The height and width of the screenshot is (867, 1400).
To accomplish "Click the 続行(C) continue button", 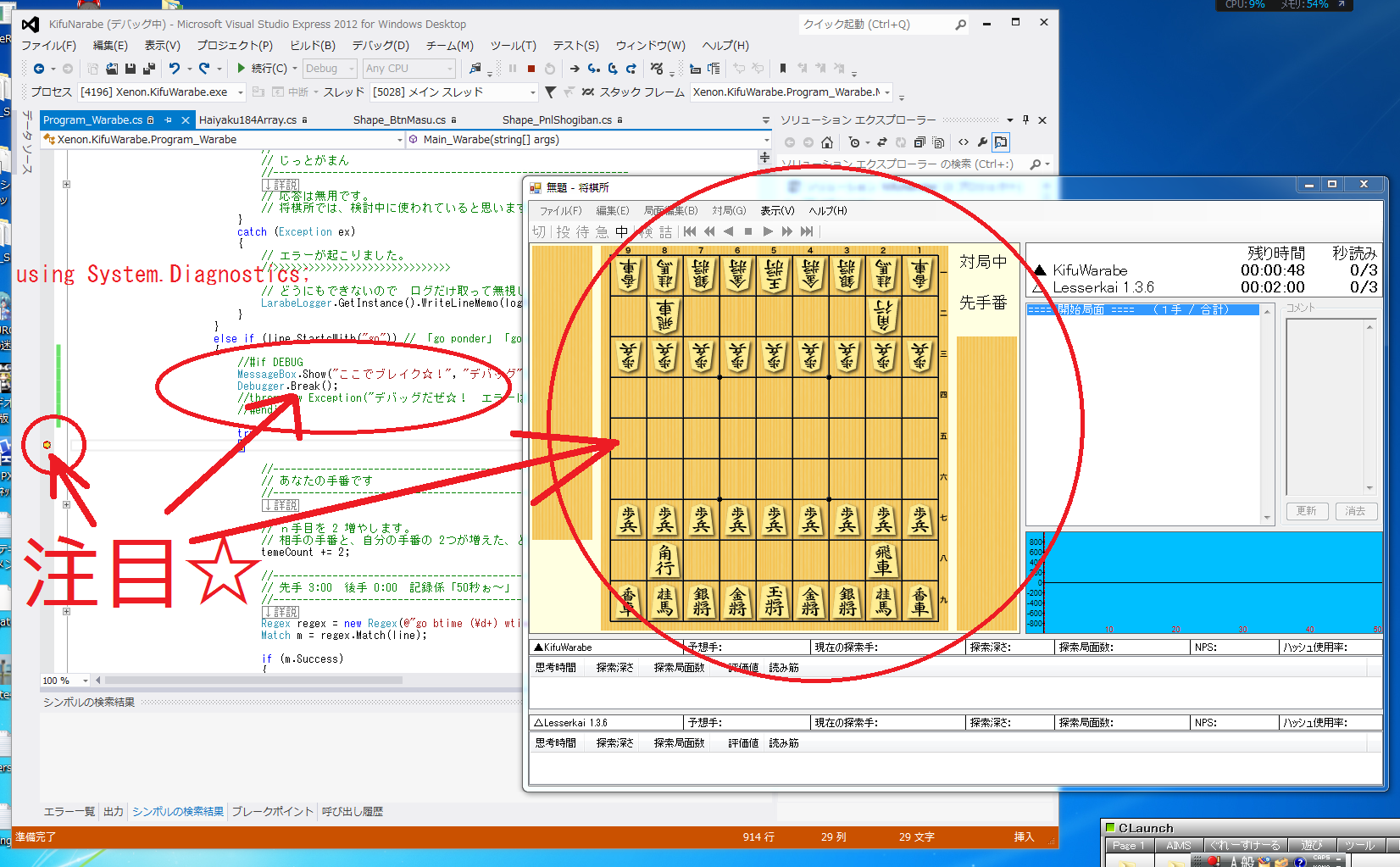I will click(262, 69).
